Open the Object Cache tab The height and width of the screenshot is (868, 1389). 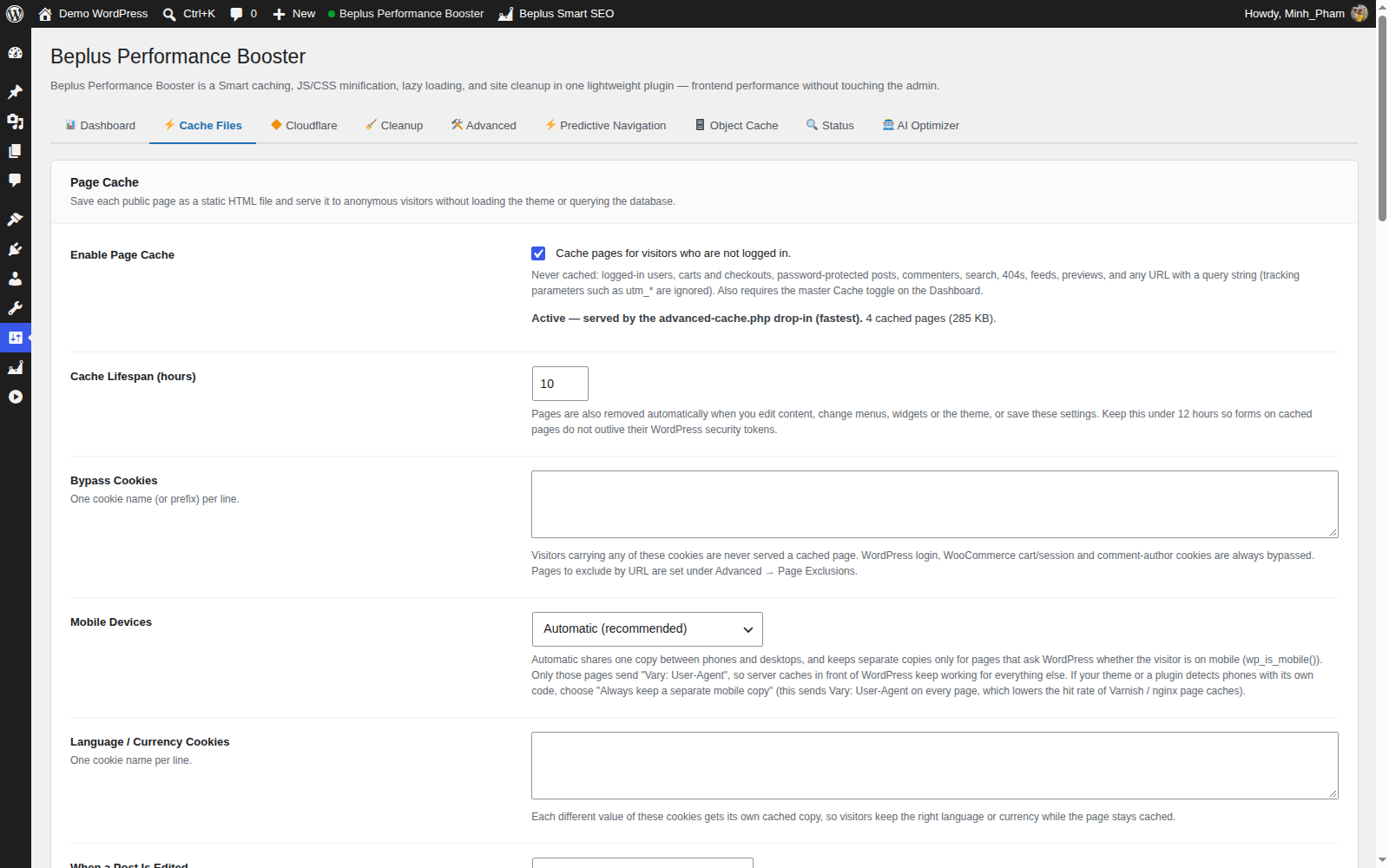736,126
